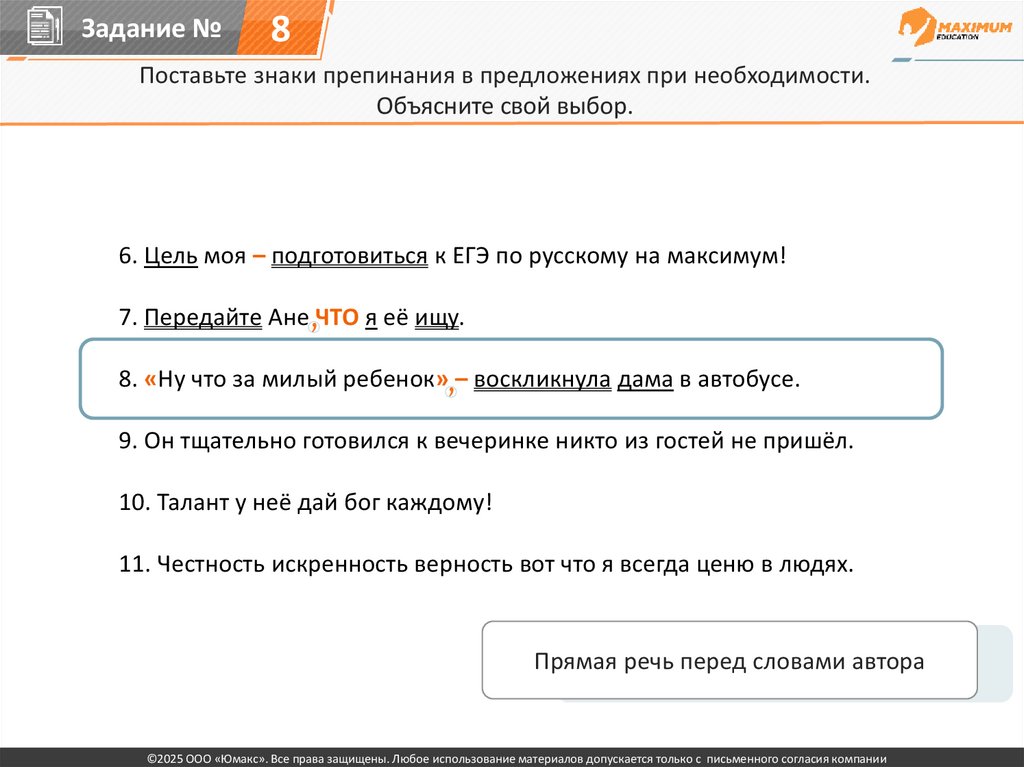Screen dimensions: 1024x767
Task: Click the underlined word «Передайте» in sentence 7
Action: click(203, 319)
